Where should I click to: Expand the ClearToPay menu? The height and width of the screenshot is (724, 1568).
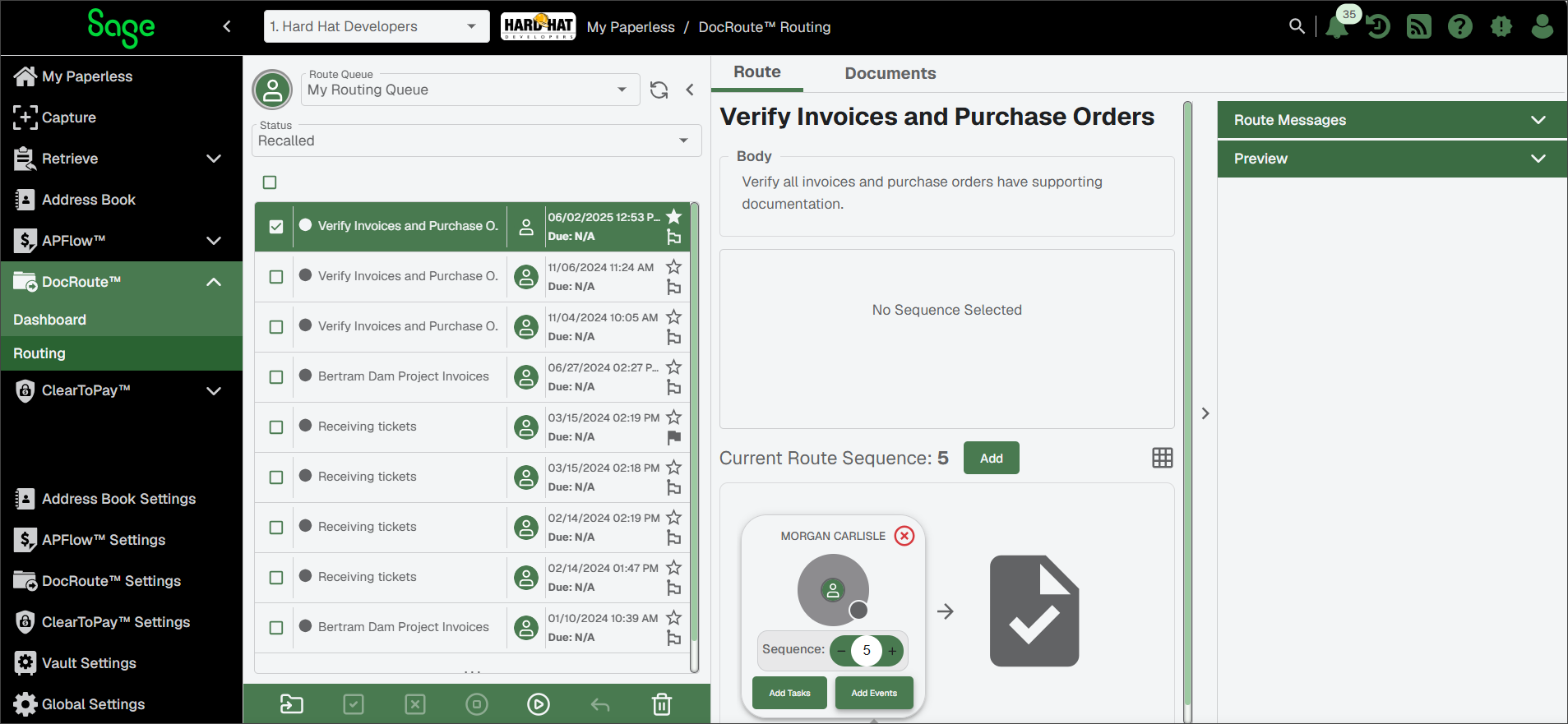click(214, 390)
